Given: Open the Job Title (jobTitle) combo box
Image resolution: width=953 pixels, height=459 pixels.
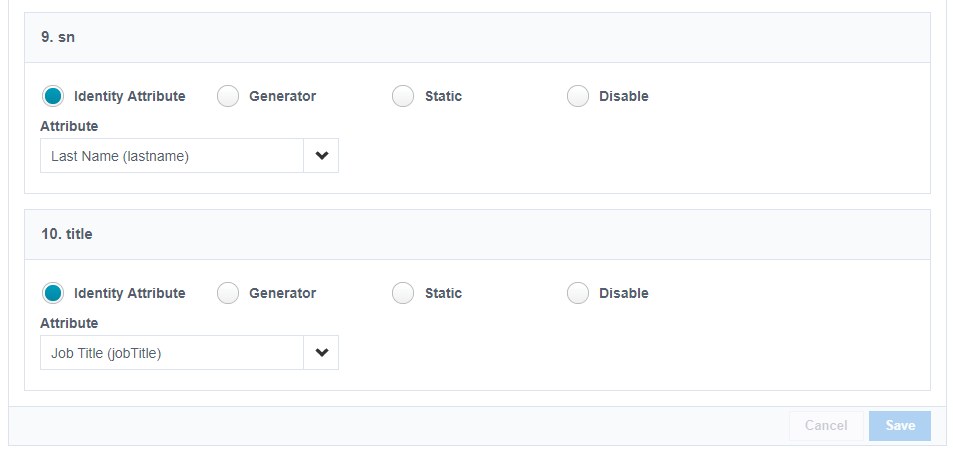Looking at the screenshot, I should [x=172, y=353].
